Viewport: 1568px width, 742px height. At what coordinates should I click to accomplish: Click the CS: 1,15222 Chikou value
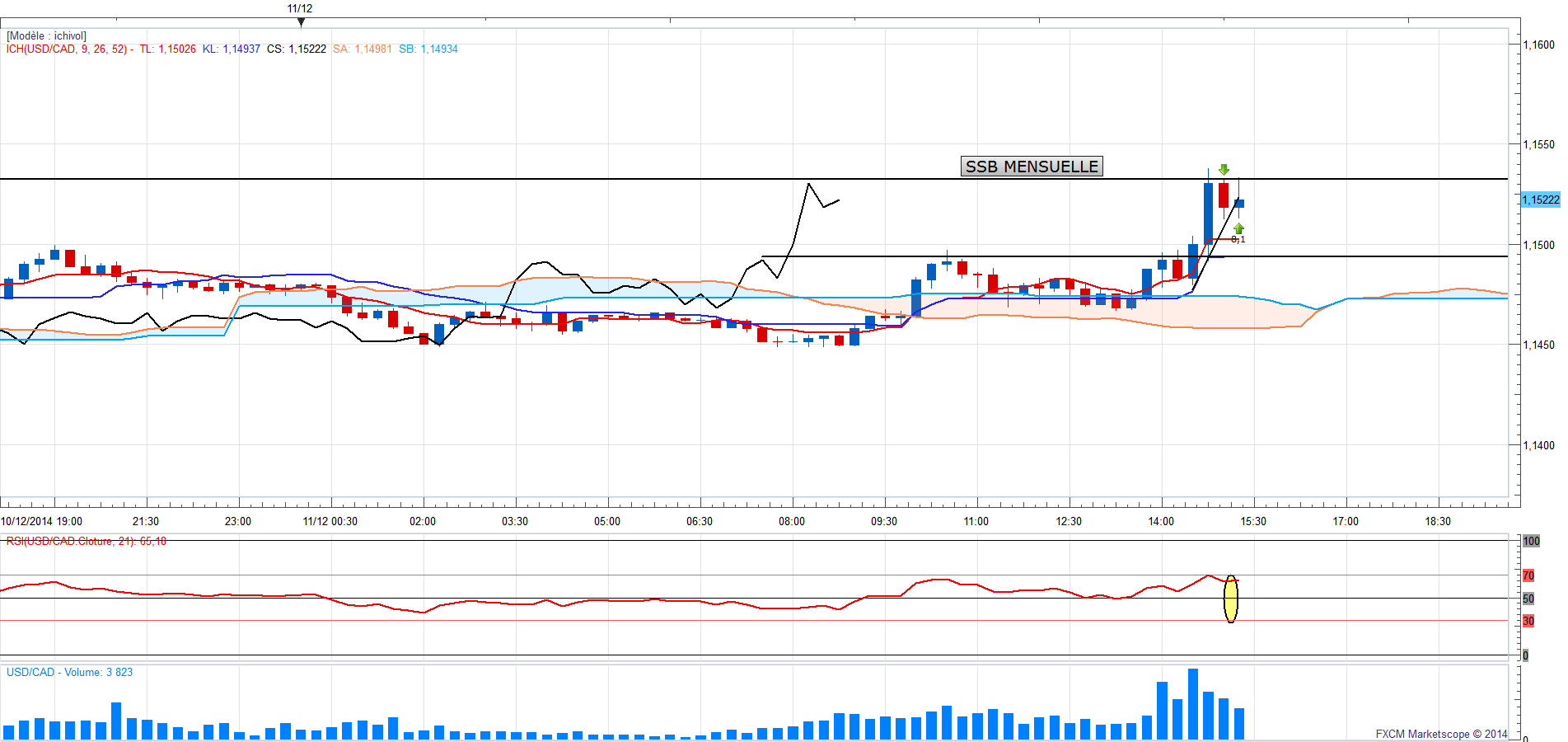297,49
